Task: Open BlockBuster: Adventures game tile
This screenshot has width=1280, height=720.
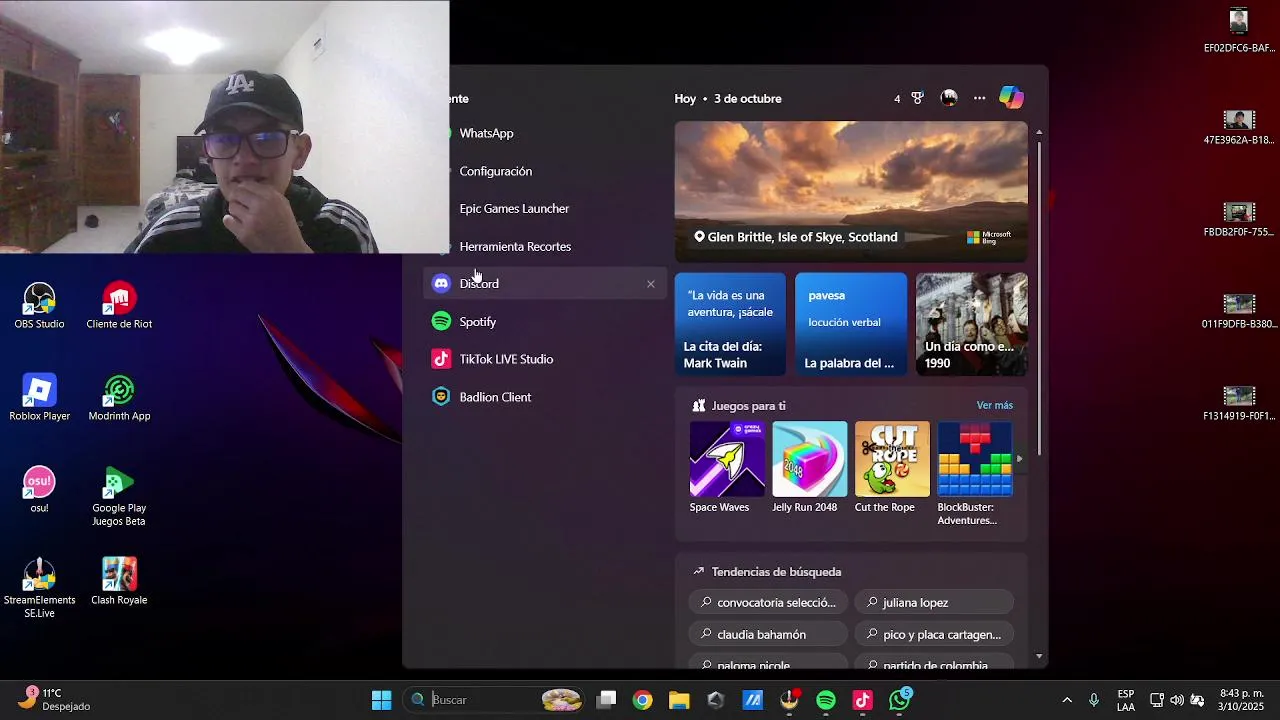Action: pos(974,474)
